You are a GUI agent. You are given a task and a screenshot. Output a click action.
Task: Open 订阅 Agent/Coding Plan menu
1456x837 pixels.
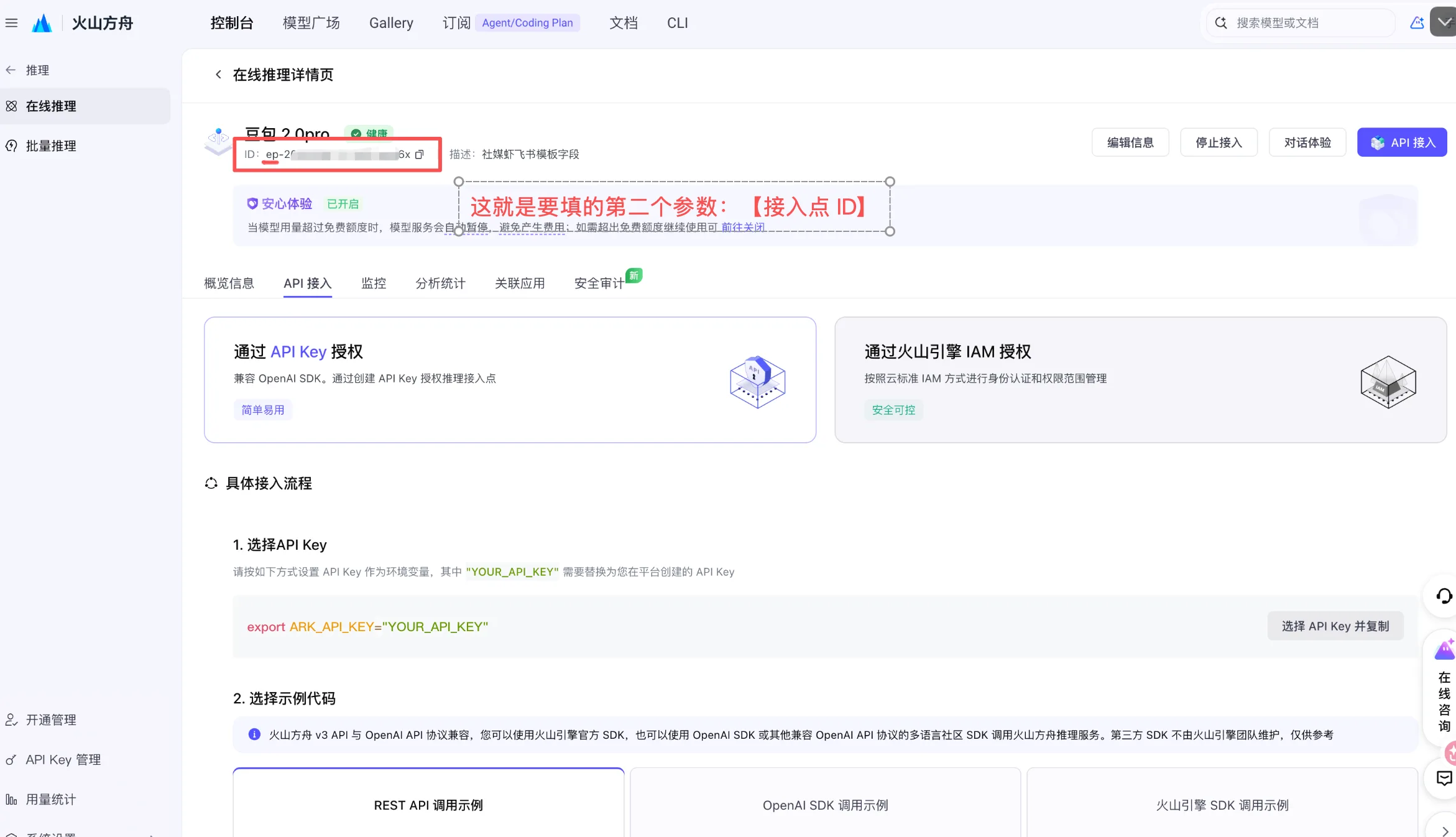(511, 23)
